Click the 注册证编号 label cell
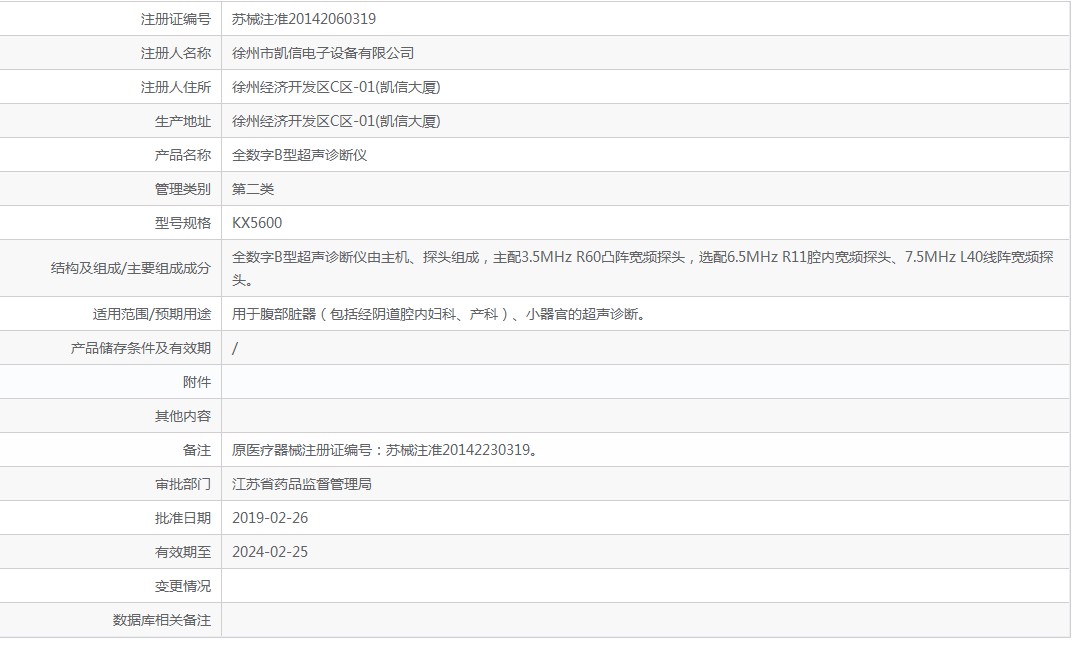The height and width of the screenshot is (650, 1074). [176, 19]
